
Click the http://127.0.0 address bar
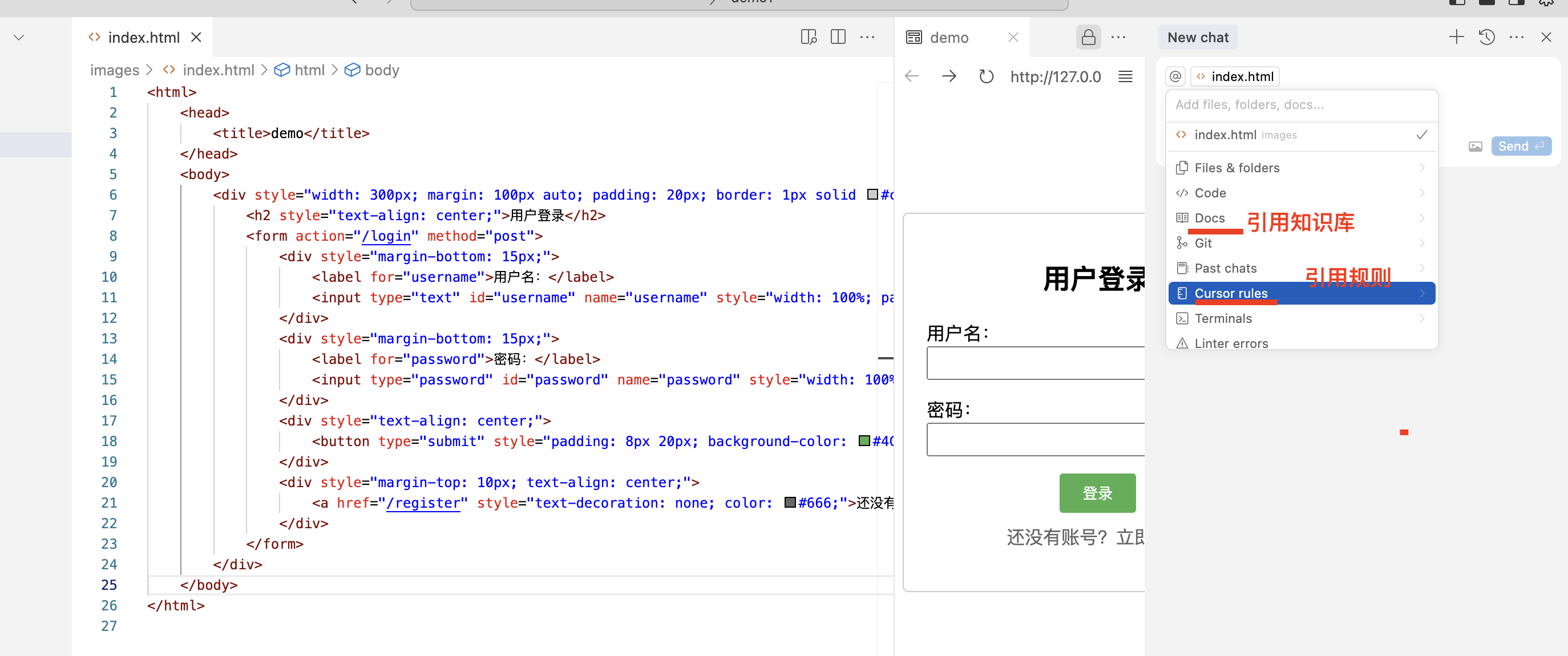[1056, 76]
